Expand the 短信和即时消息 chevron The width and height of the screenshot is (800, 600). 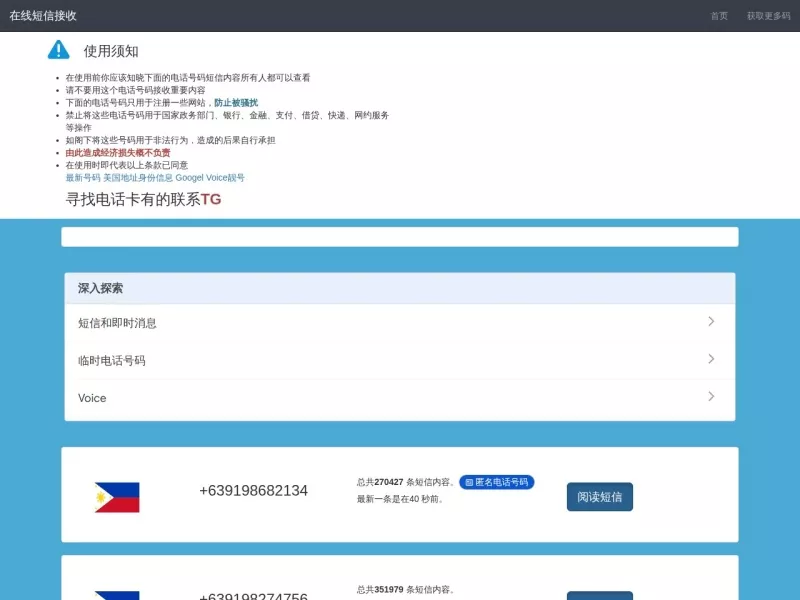(711, 321)
